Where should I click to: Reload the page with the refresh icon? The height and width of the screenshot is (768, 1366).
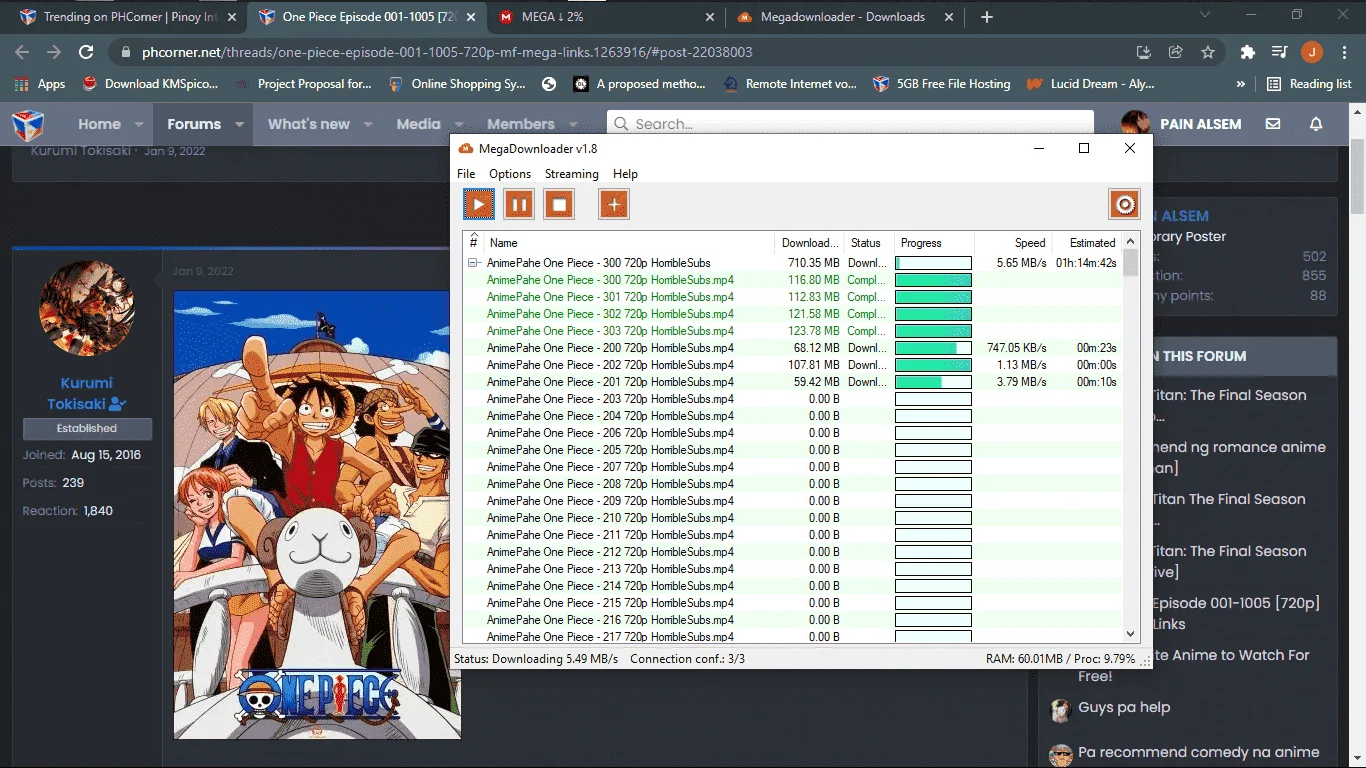86,52
